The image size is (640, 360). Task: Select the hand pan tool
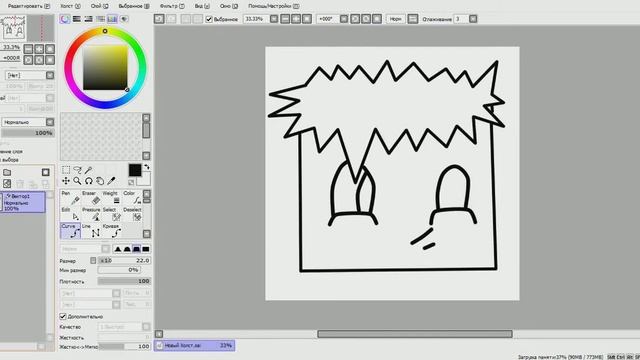100,181
